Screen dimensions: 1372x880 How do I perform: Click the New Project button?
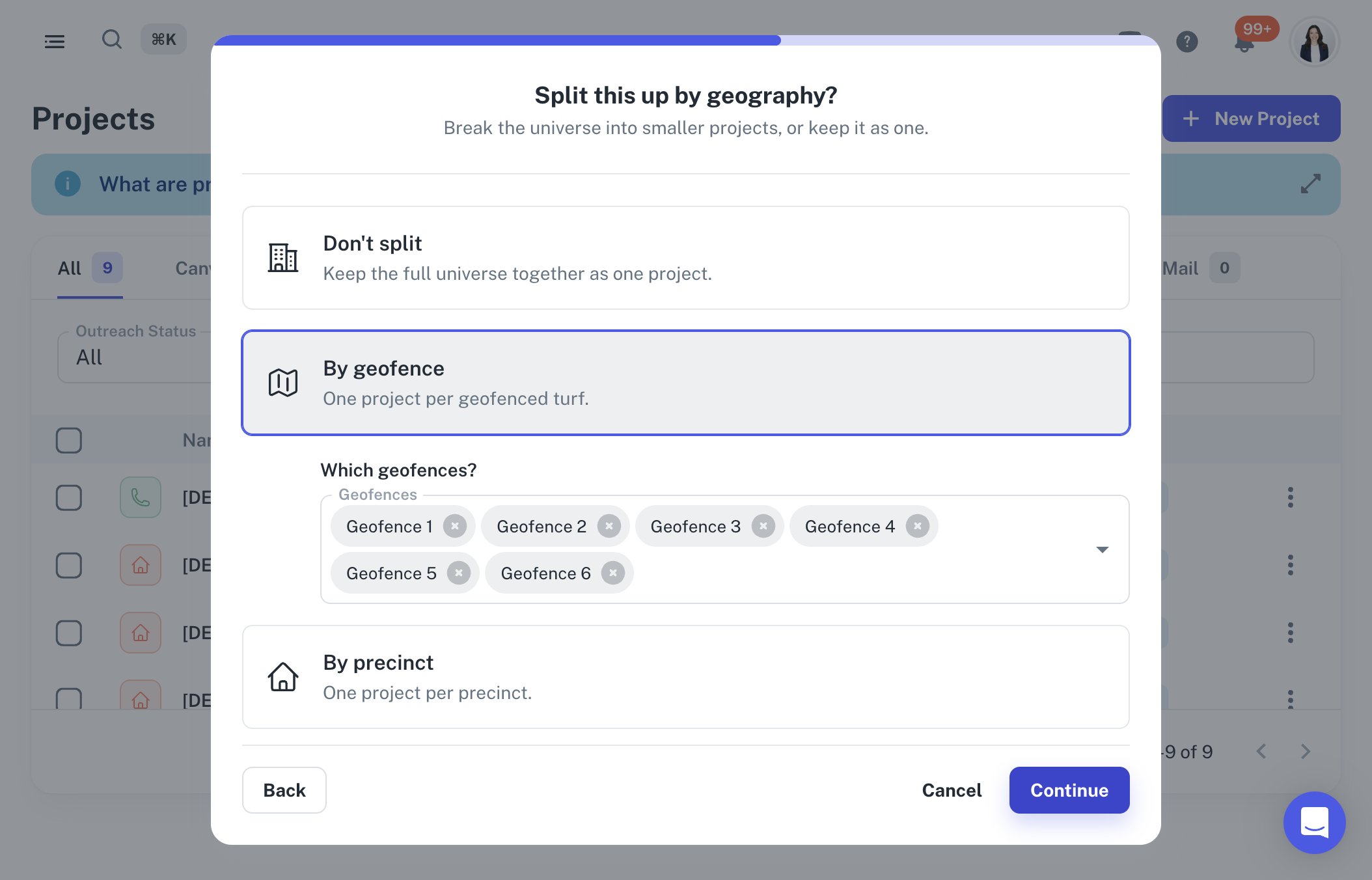[1251, 118]
